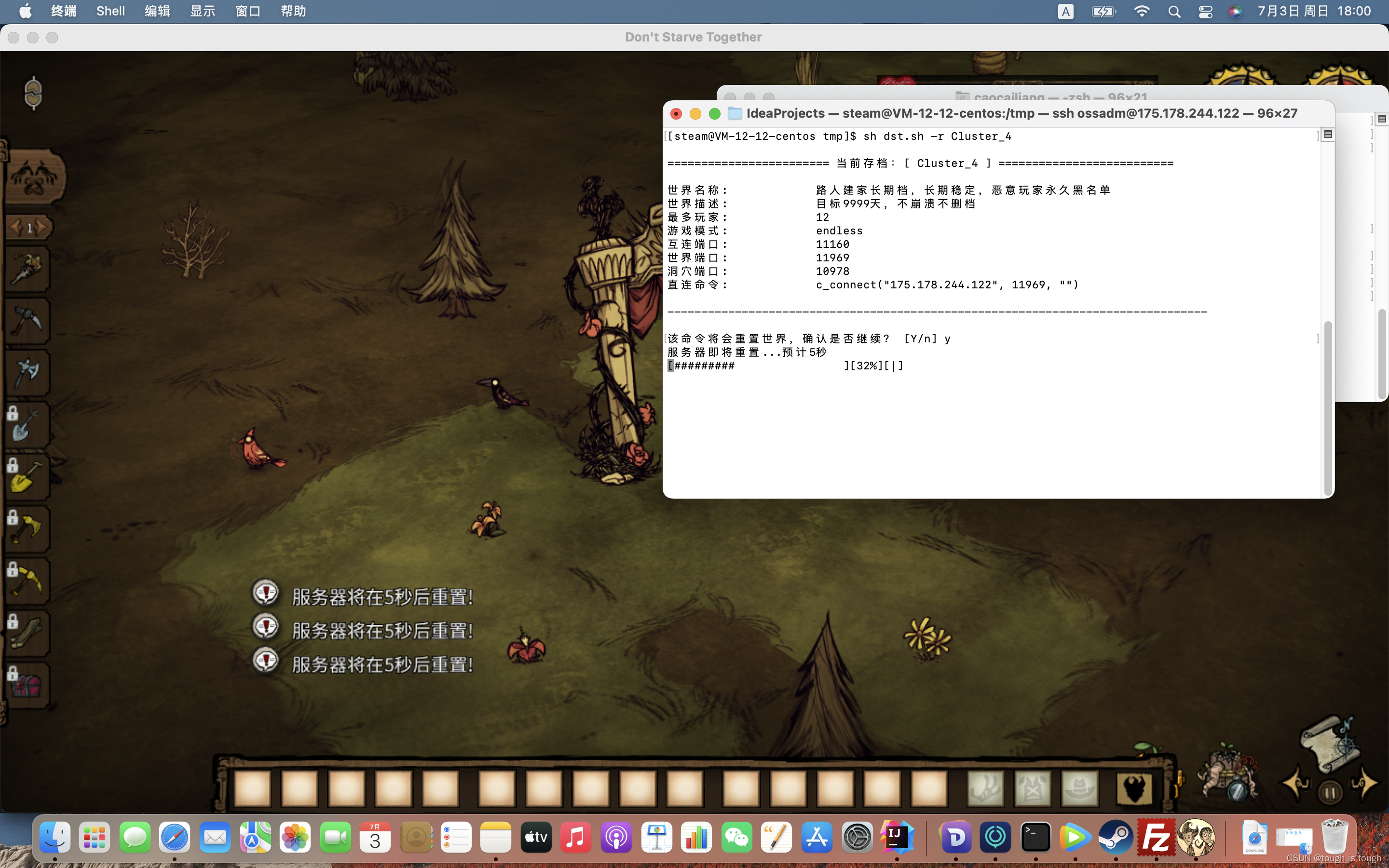The height and width of the screenshot is (868, 1389).
Task: Click the axe crafting icon
Action: [27, 373]
